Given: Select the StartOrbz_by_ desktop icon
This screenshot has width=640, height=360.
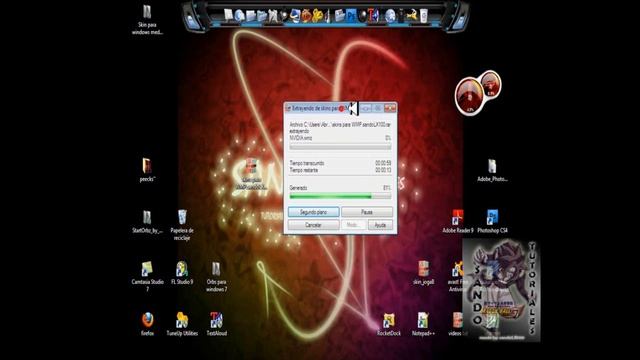Looking at the screenshot, I should (x=147, y=222).
